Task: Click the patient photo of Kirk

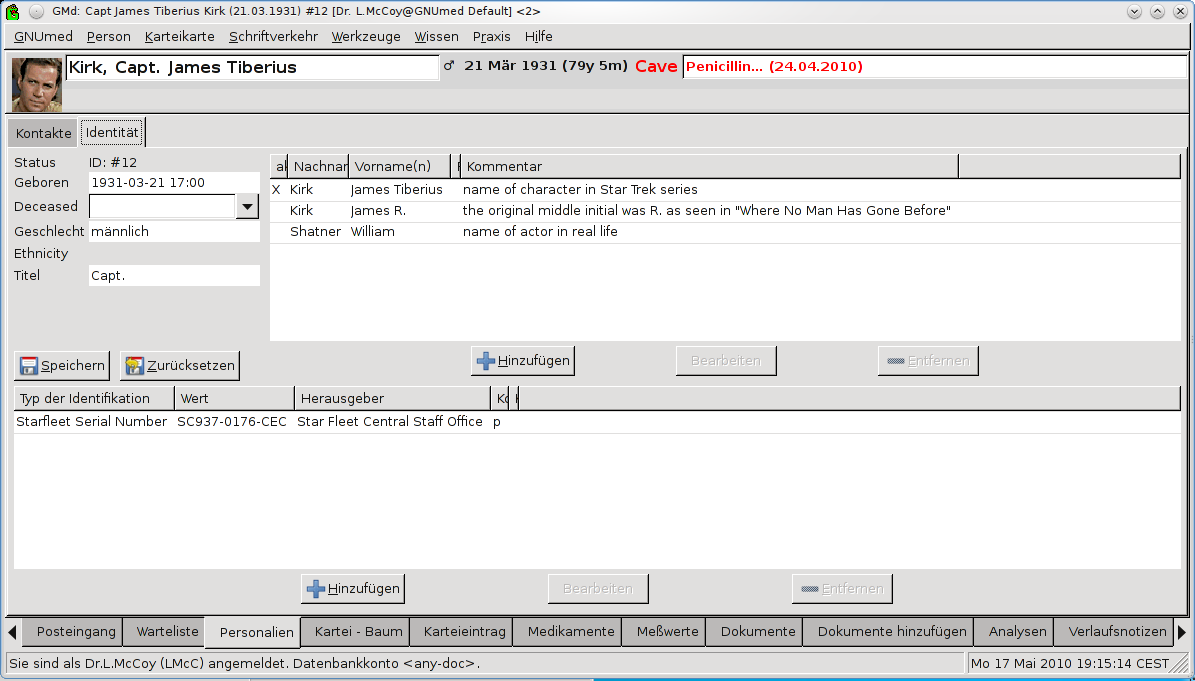Action: coord(37,85)
